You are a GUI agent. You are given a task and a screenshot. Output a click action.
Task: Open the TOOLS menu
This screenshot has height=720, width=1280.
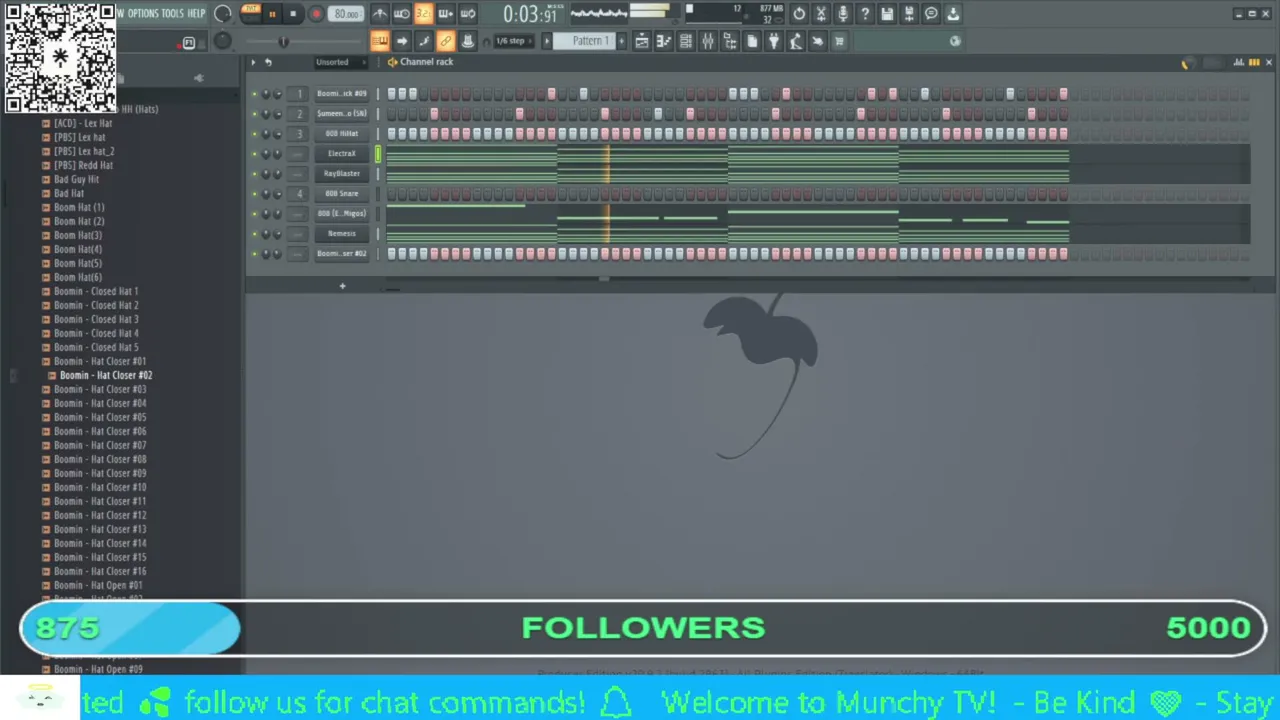click(172, 14)
